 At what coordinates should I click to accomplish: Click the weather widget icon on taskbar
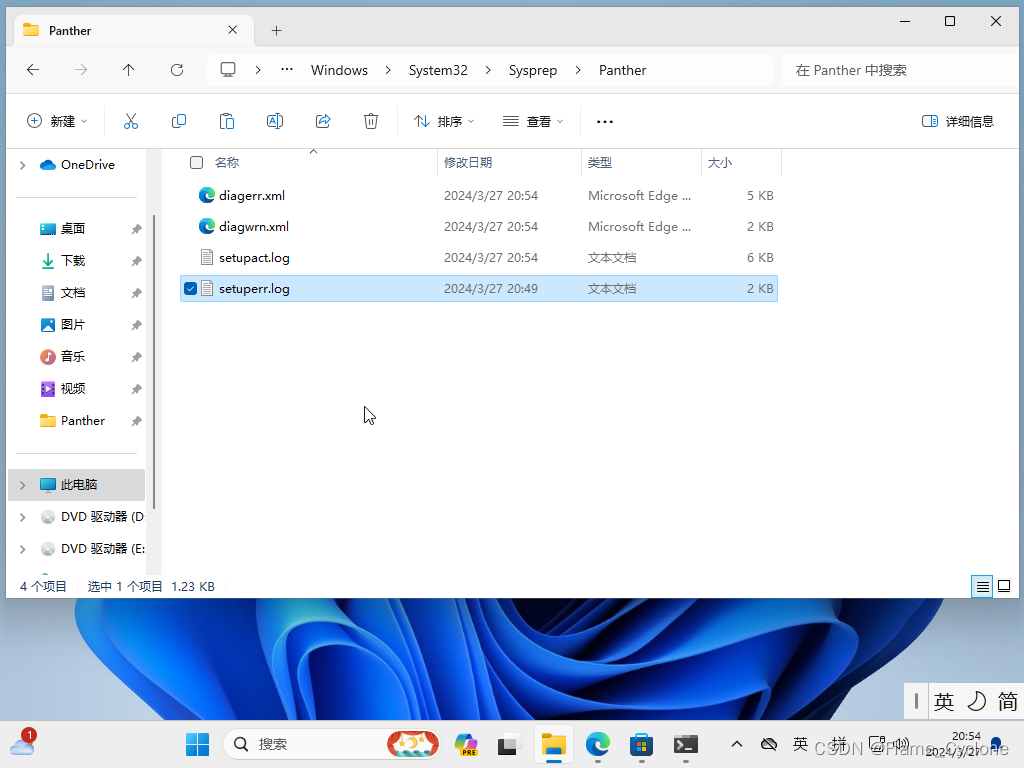pos(23,743)
